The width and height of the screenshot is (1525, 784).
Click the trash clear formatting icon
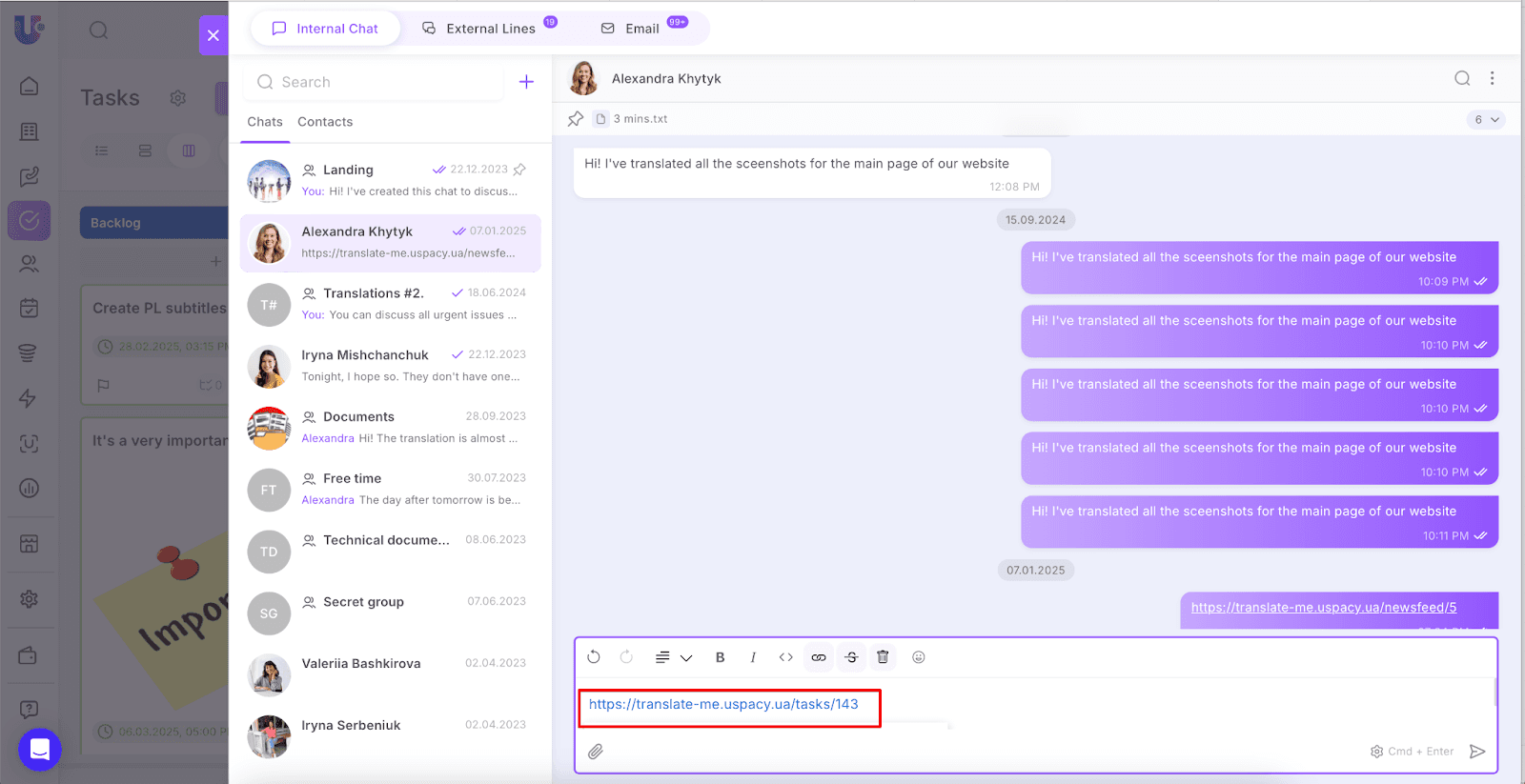point(883,657)
